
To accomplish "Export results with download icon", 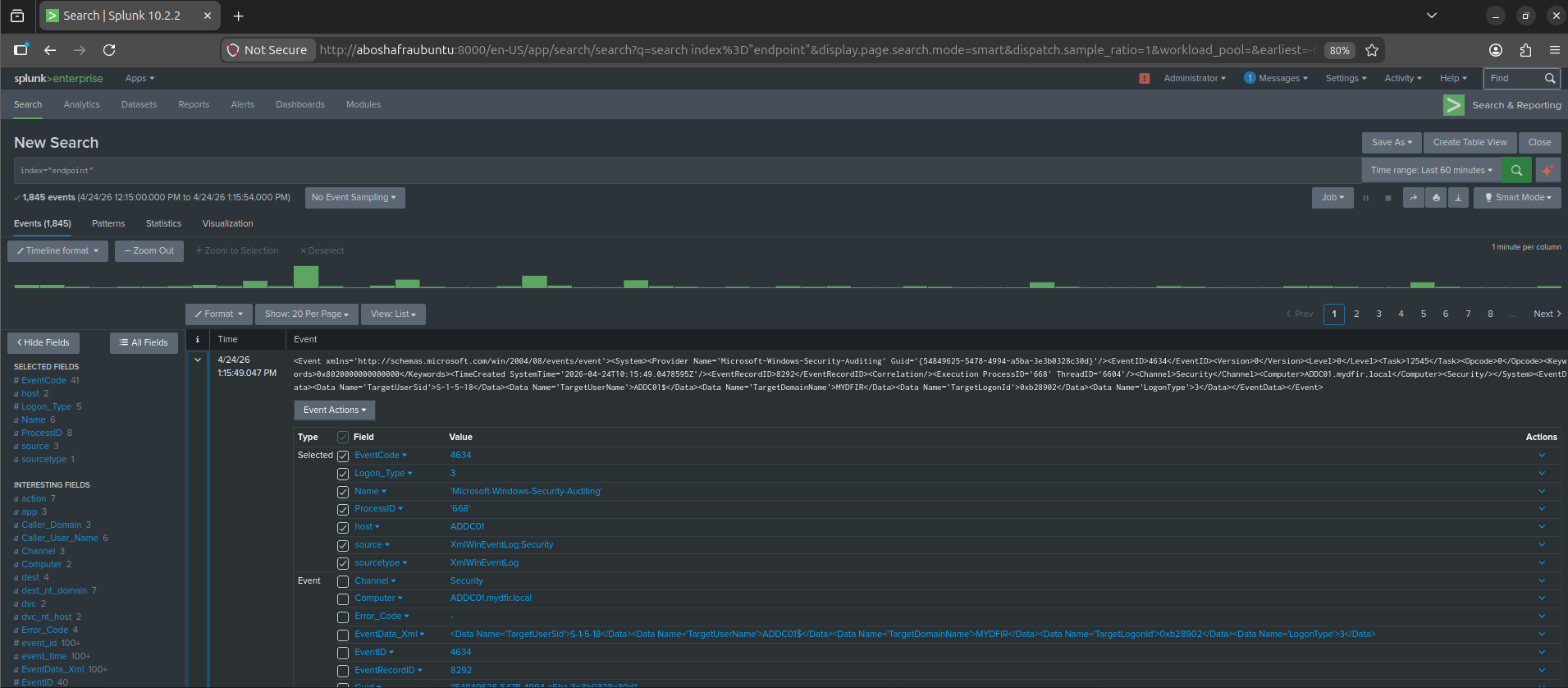I will 1458,198.
